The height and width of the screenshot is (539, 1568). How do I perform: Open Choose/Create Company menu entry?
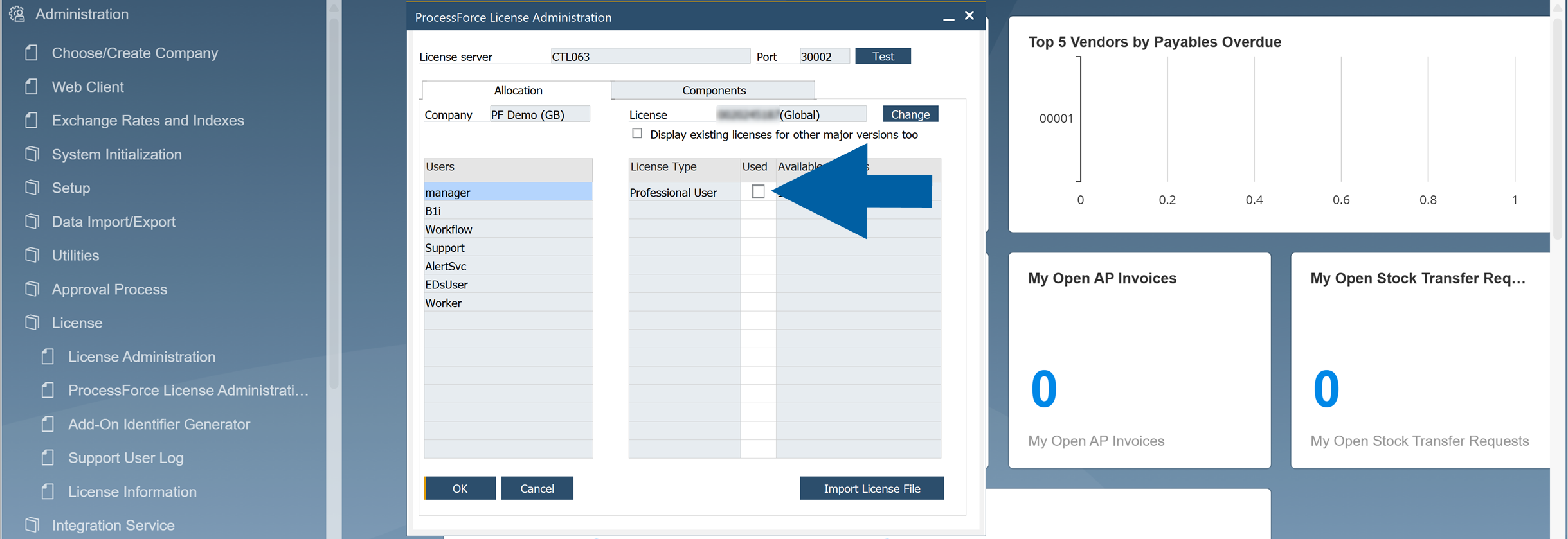(135, 53)
